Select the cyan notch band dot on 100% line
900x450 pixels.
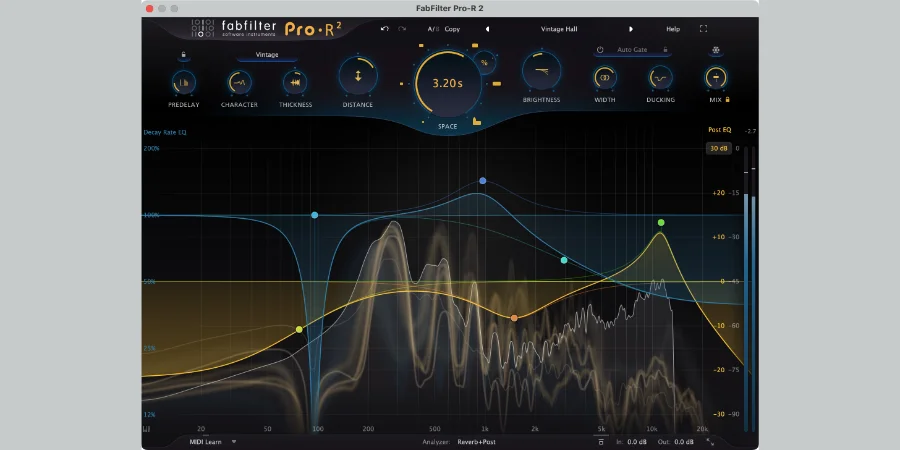tap(315, 215)
